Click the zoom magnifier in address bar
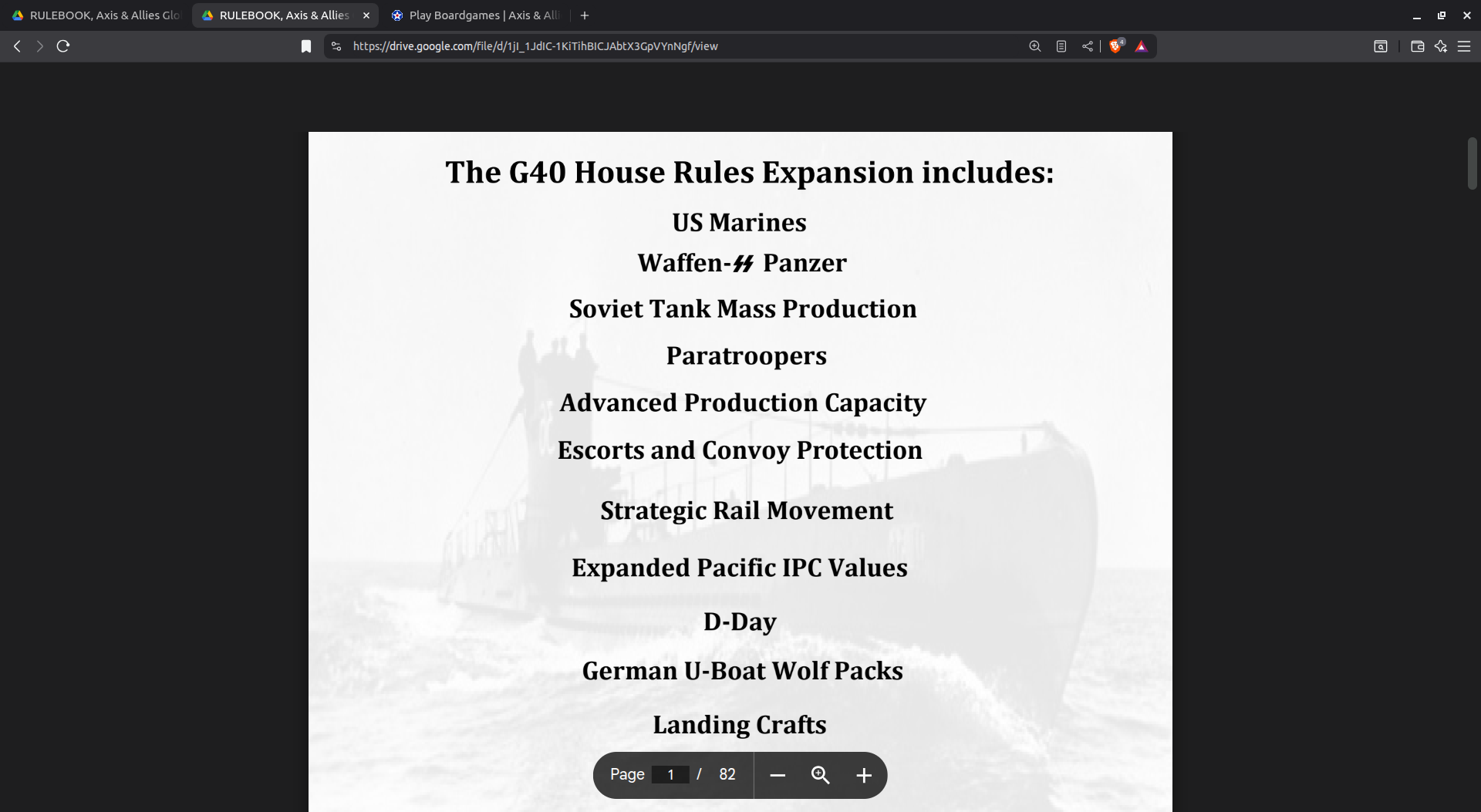 [1035, 46]
